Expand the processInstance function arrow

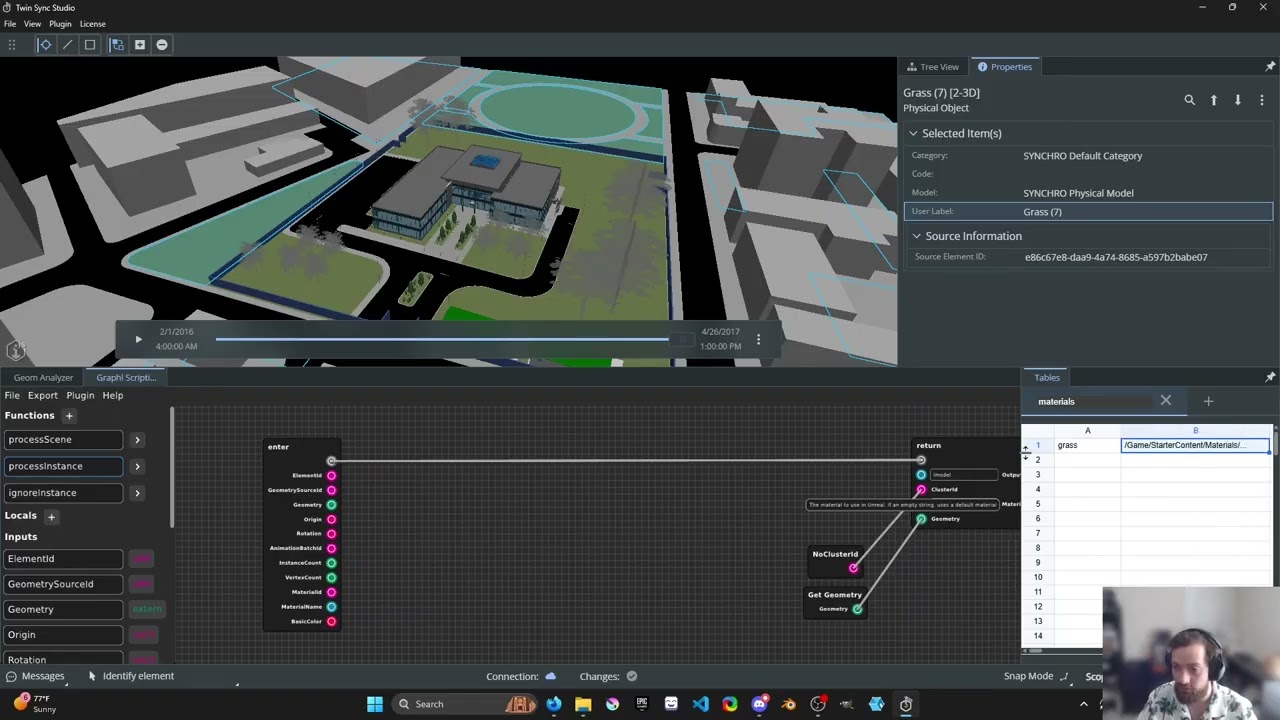click(x=137, y=466)
